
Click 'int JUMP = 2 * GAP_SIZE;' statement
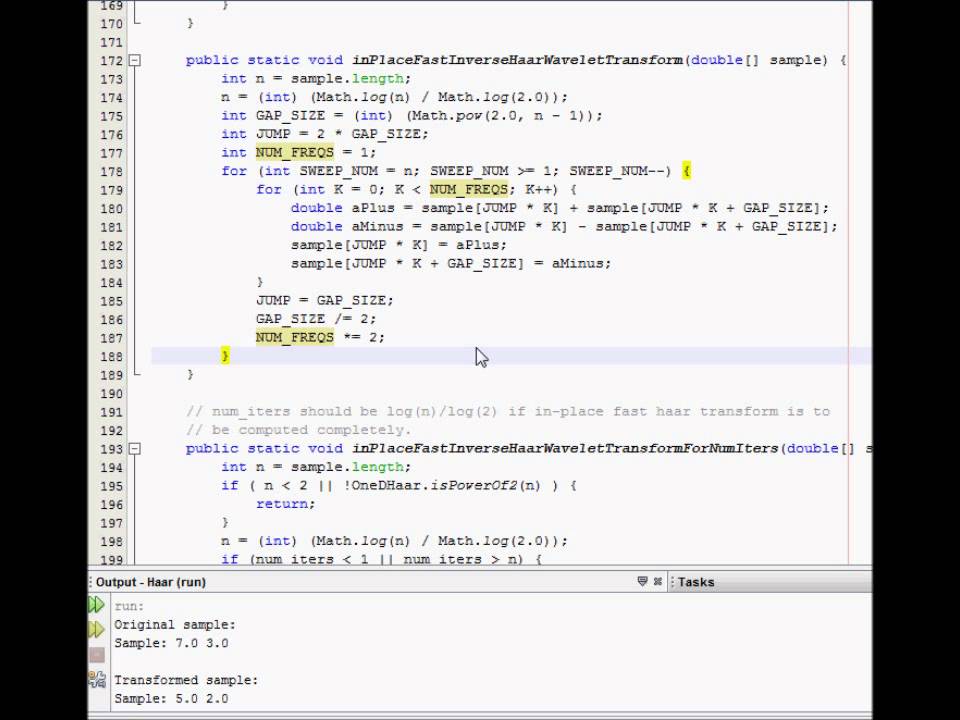[325, 133]
